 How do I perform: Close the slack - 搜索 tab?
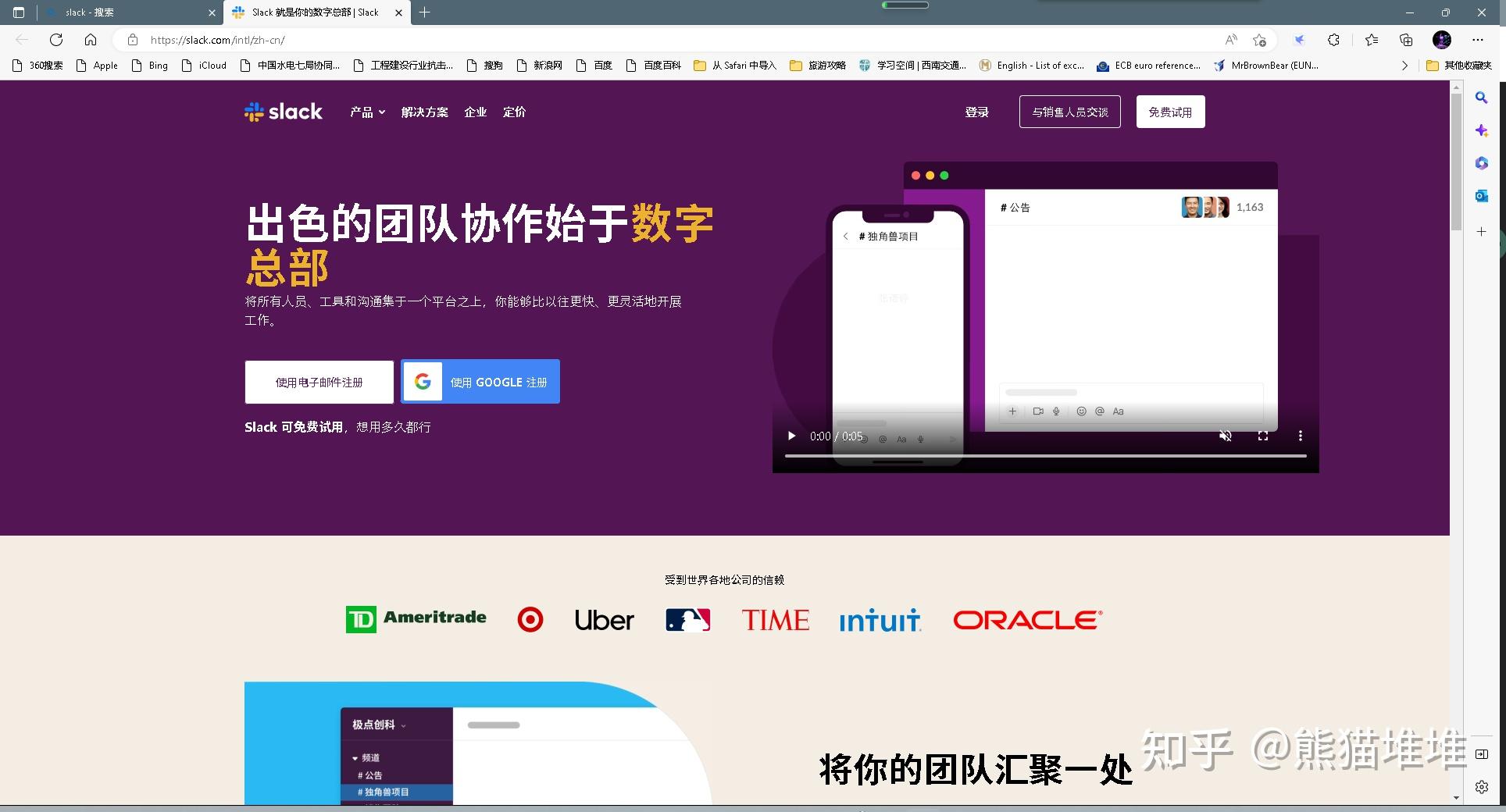pos(212,12)
